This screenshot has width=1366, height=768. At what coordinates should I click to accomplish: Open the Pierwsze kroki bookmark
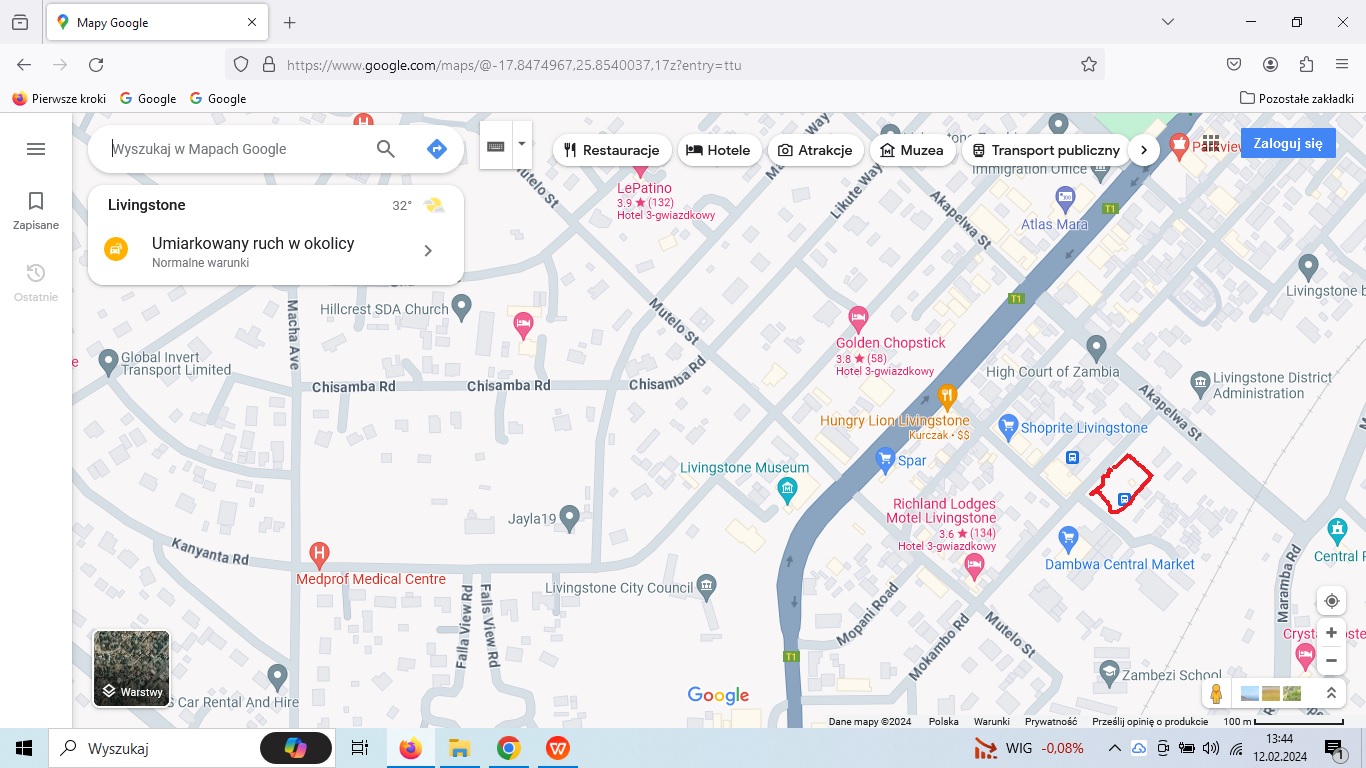pyautogui.click(x=59, y=98)
